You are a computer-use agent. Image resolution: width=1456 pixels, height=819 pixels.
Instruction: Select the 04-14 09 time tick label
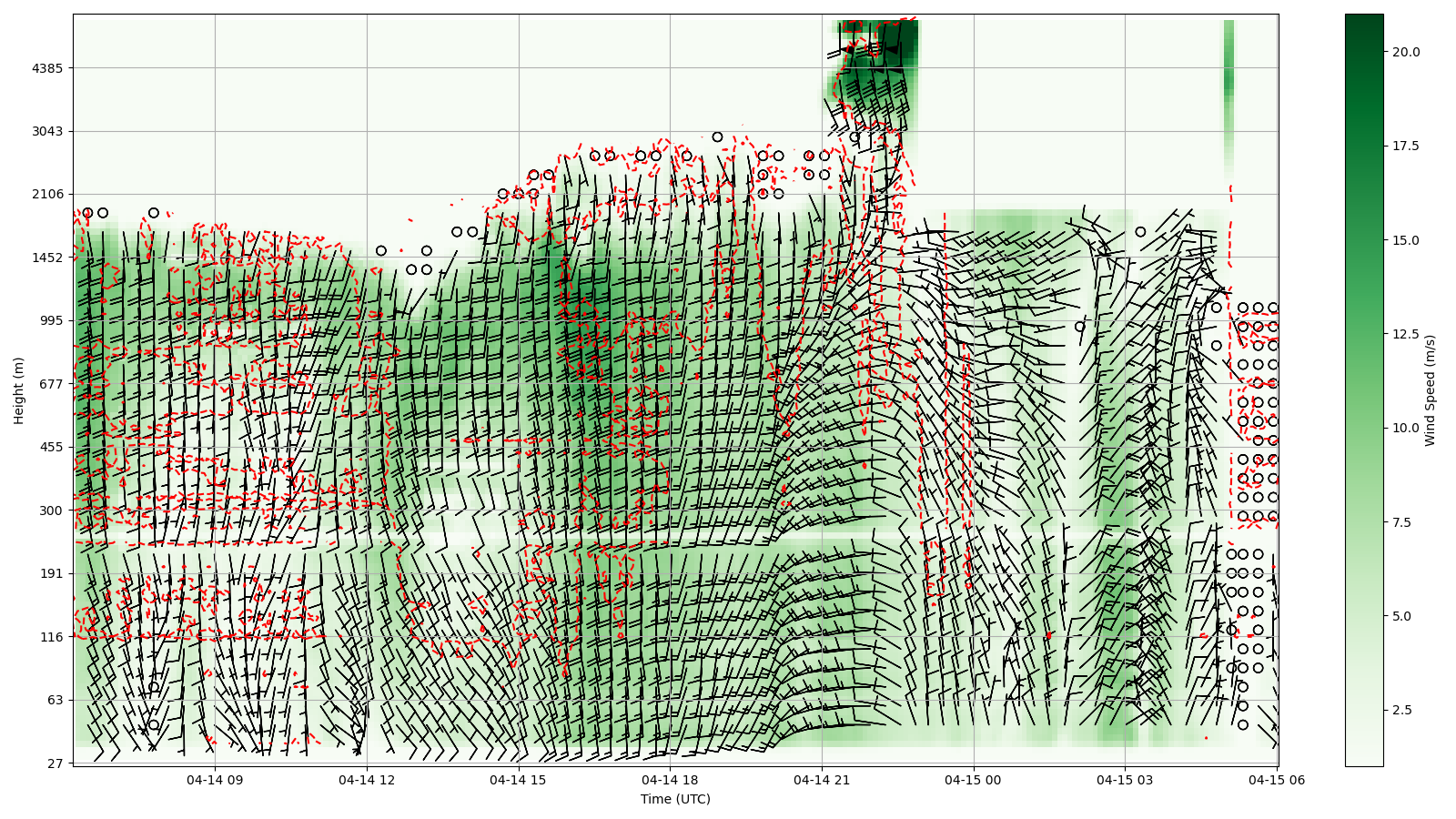[216, 780]
